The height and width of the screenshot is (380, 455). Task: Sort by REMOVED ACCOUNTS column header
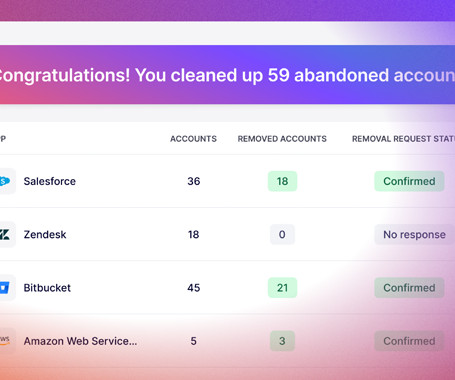click(x=282, y=139)
